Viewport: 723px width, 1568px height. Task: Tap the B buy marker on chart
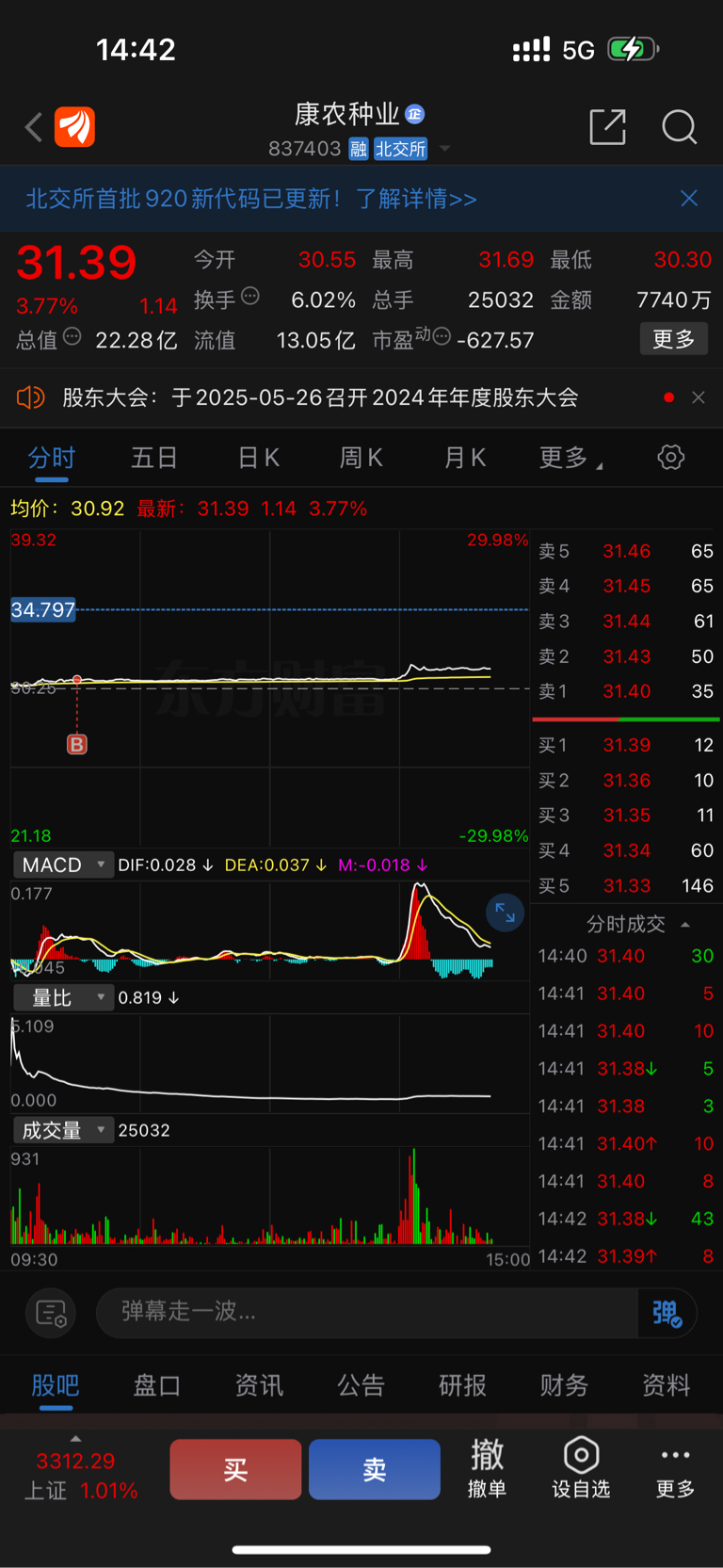pos(77,744)
